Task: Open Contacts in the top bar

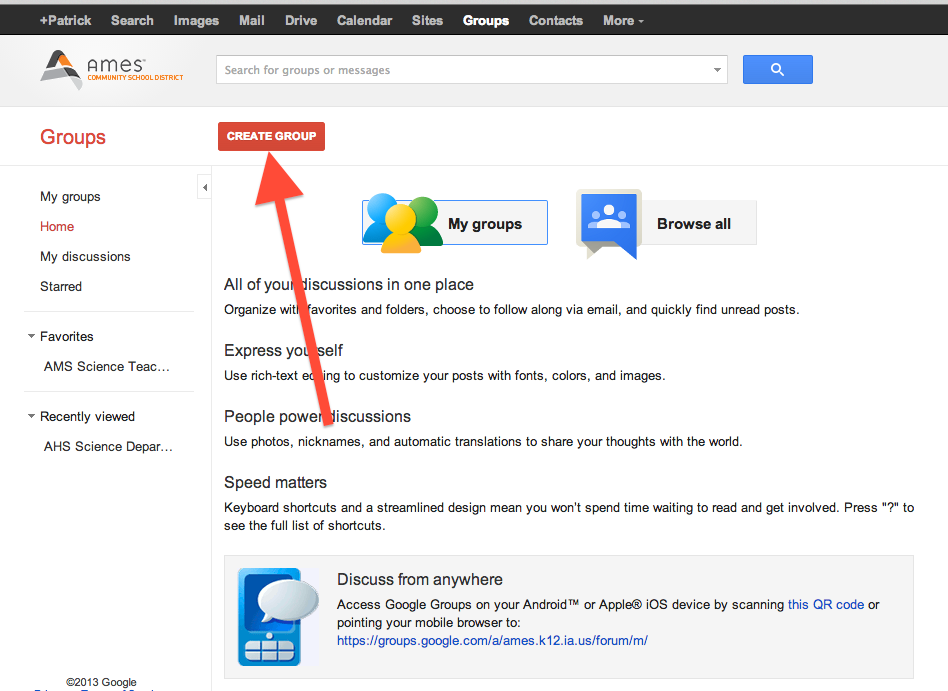Action: point(556,21)
